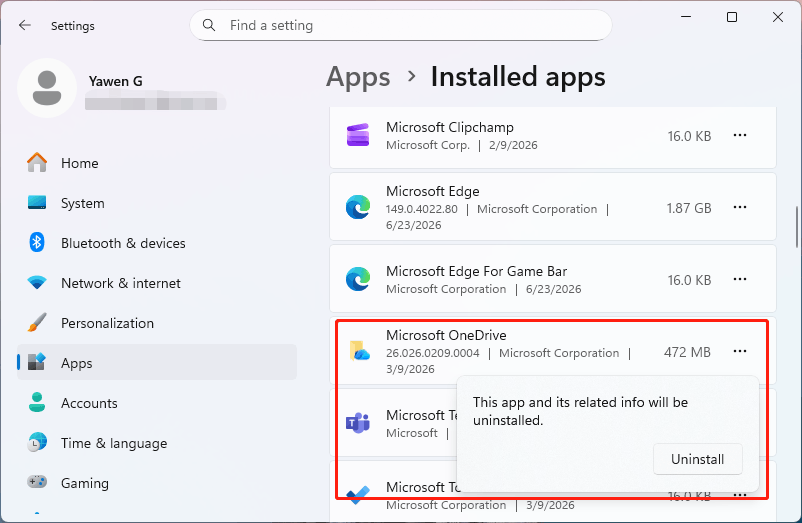Click the Network Wi-Fi icon
Image resolution: width=802 pixels, height=523 pixels.
click(37, 282)
